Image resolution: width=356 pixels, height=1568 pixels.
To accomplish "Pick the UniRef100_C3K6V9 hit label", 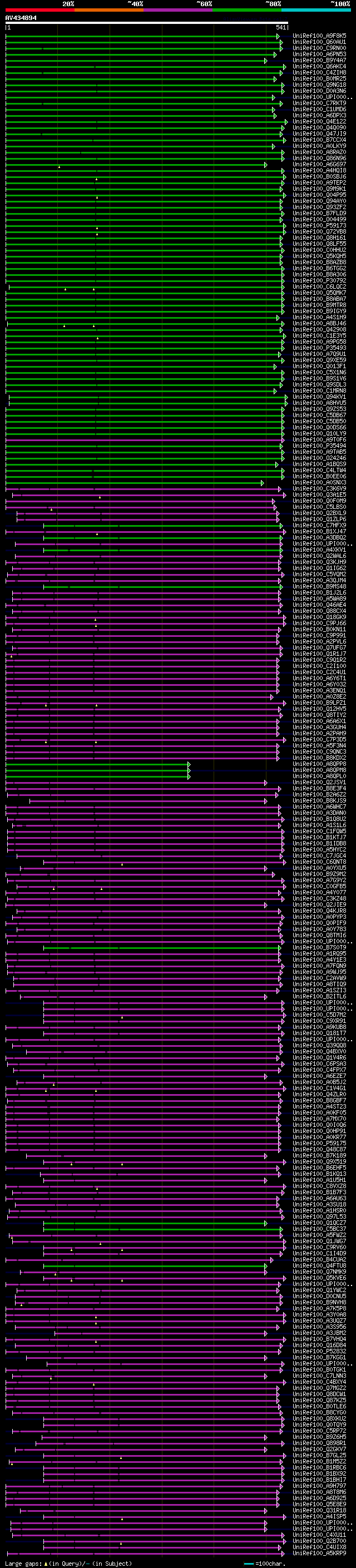I will (x=319, y=489).
